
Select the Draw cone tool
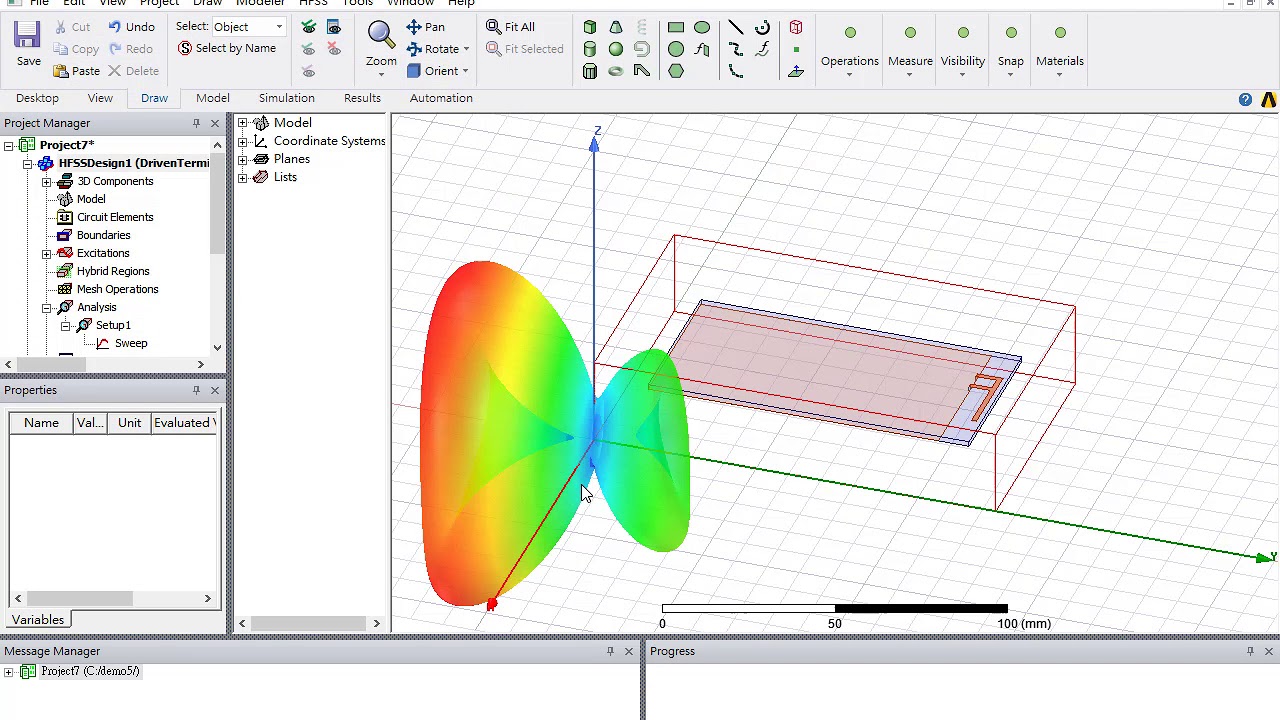(616, 27)
